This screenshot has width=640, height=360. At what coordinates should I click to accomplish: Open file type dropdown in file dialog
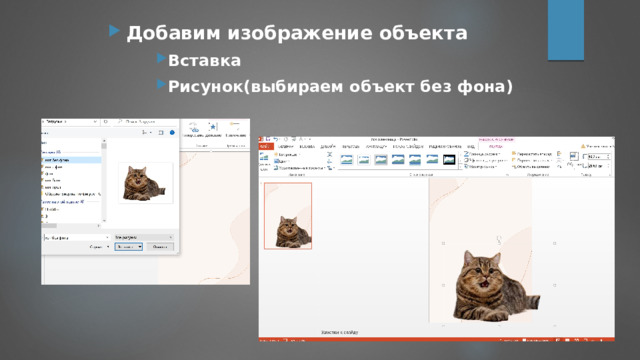(171, 237)
